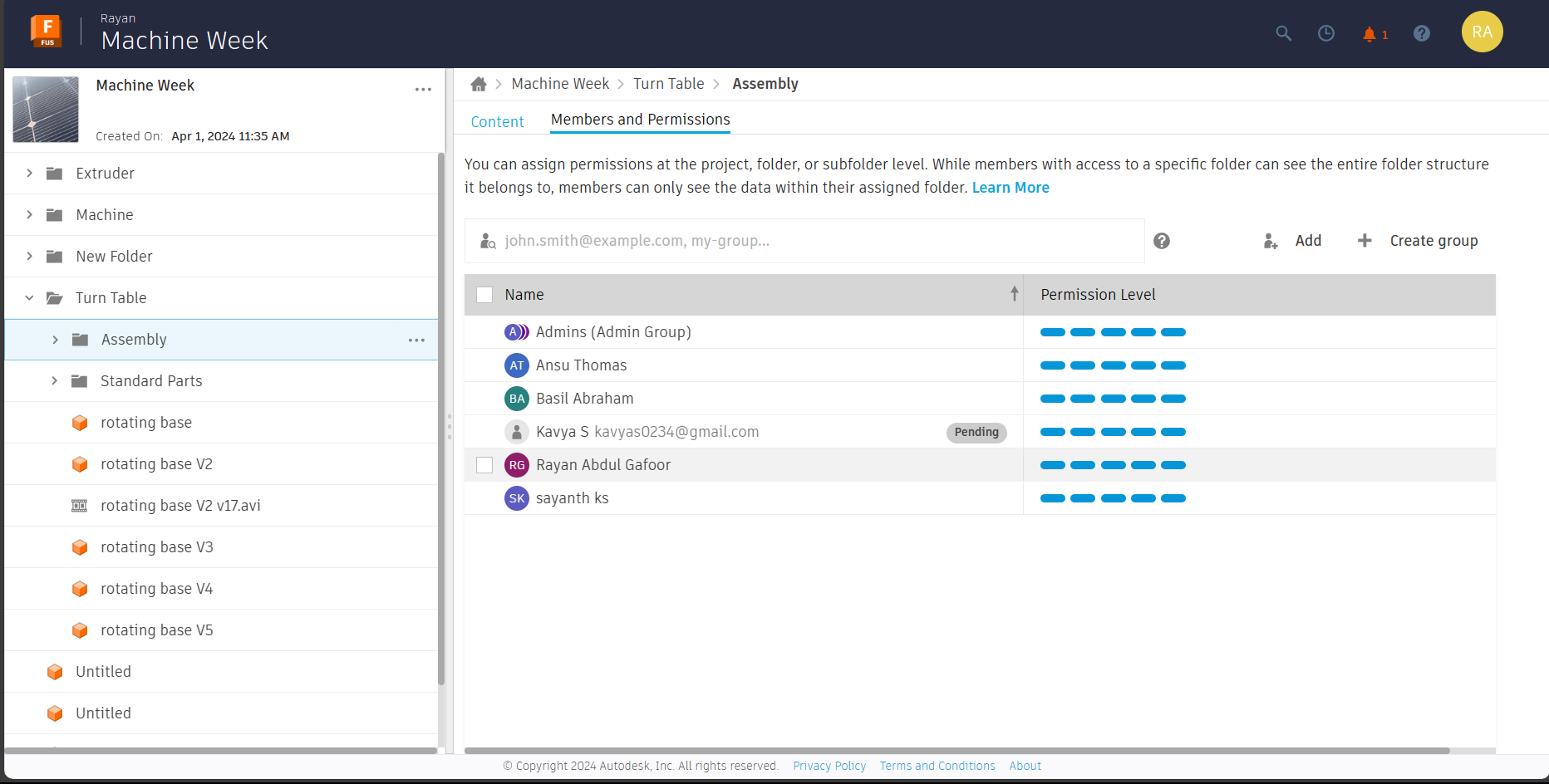Click the search magnifier icon in header
This screenshot has height=784, width=1549.
coord(1283,33)
